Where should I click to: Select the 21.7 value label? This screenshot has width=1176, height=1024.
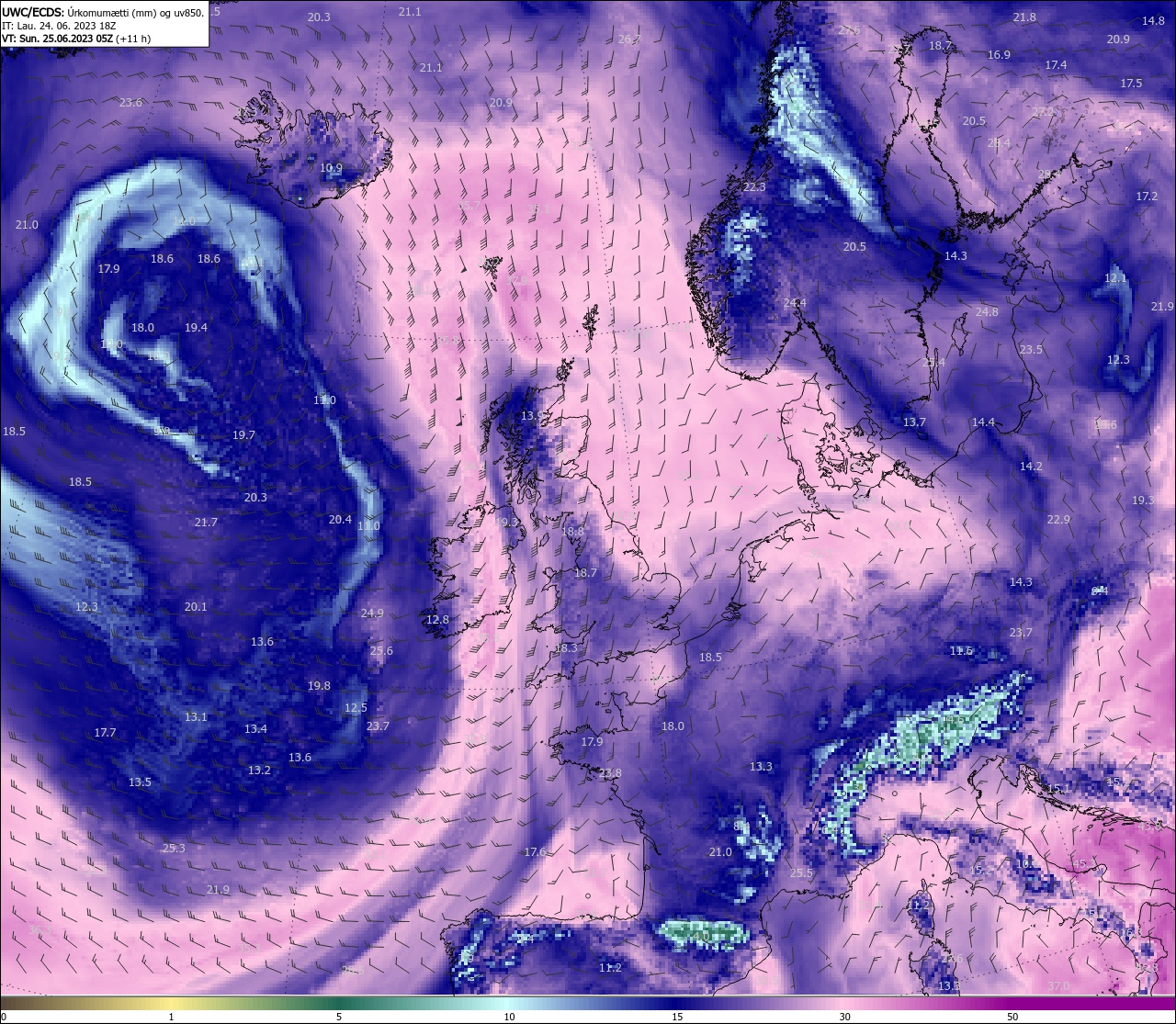pyautogui.click(x=206, y=523)
